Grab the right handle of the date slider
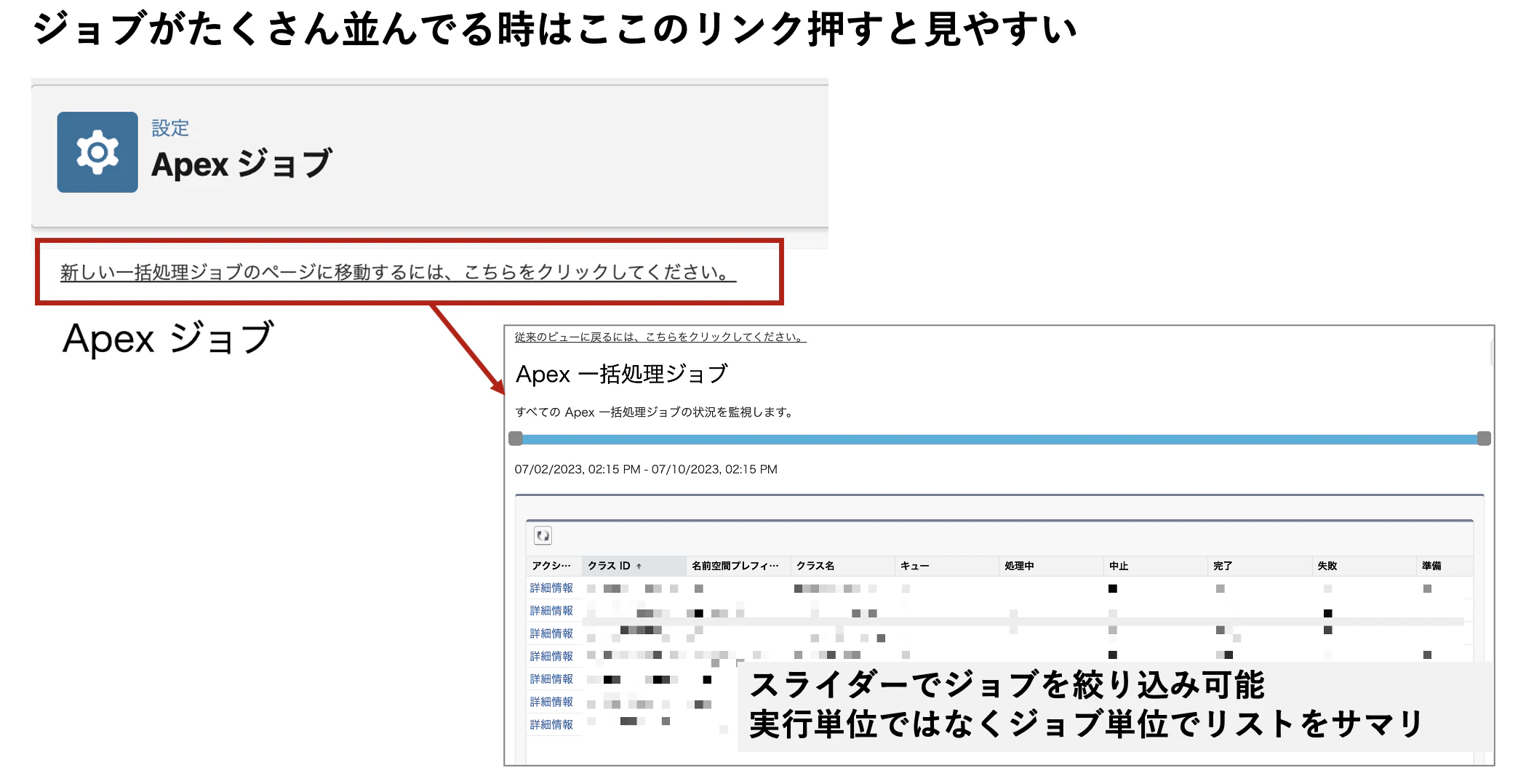Image resolution: width=1526 pixels, height=784 pixels. [1484, 439]
